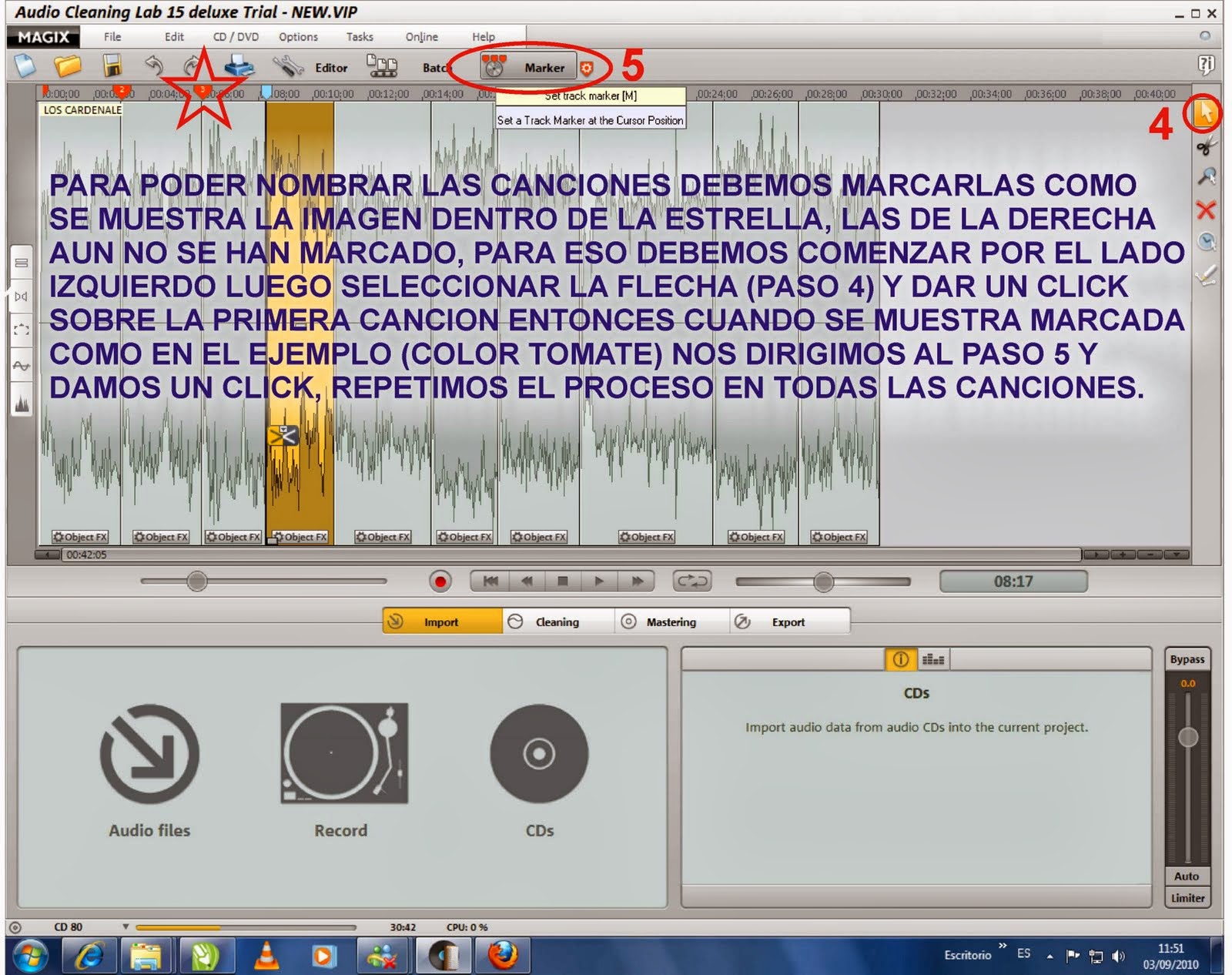Toggle loop playback mode

point(692,581)
